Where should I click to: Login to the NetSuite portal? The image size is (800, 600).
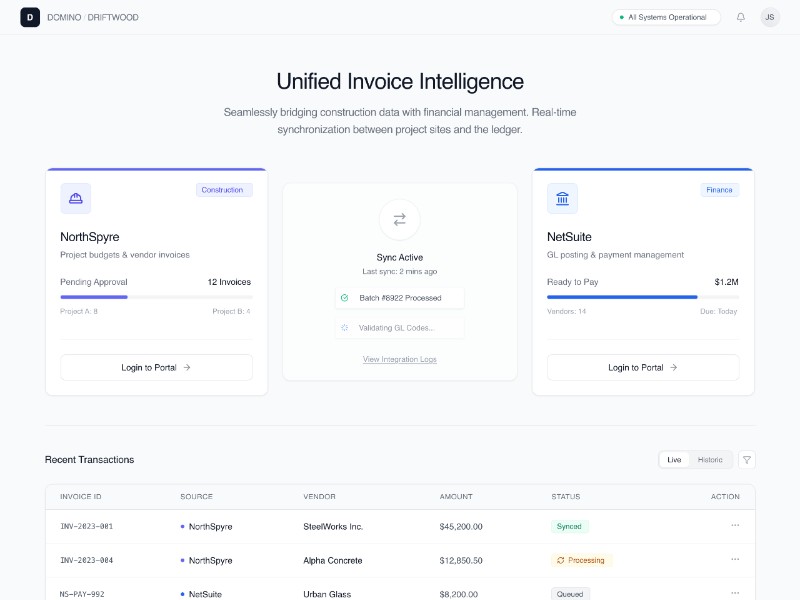coord(643,367)
